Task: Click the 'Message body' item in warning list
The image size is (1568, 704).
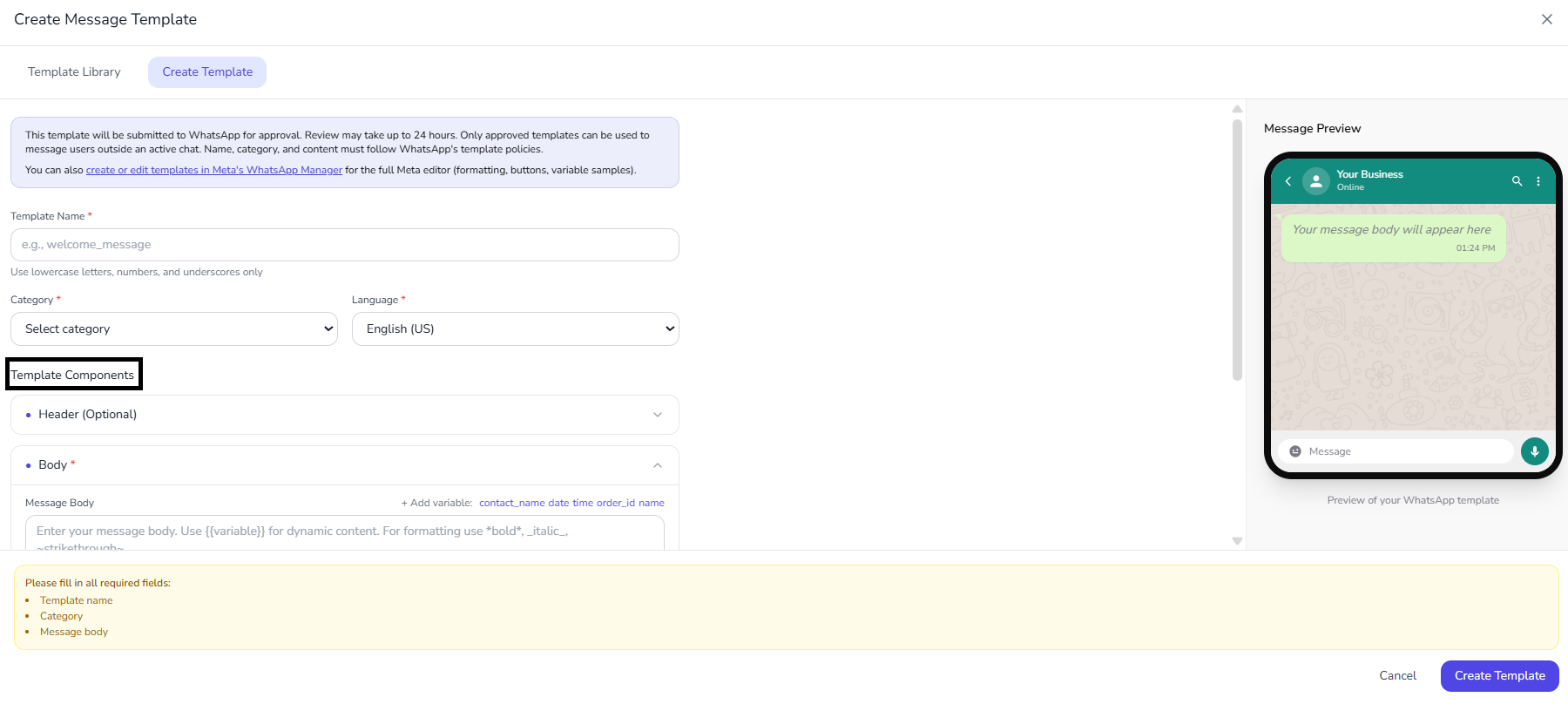Action: tap(74, 632)
